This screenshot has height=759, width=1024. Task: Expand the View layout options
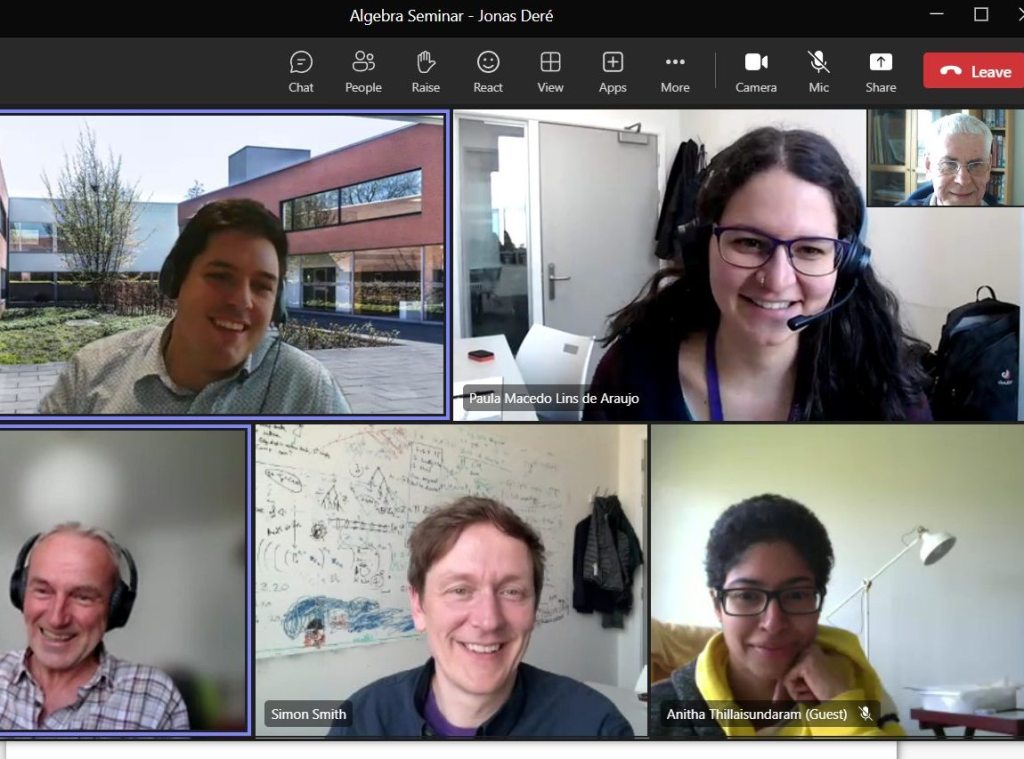[x=550, y=72]
